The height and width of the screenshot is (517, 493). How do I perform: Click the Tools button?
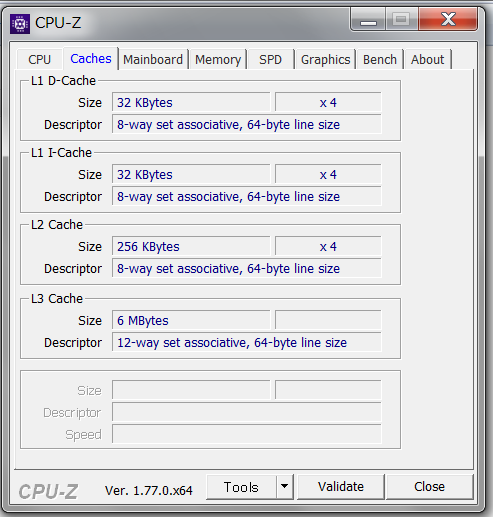point(241,487)
